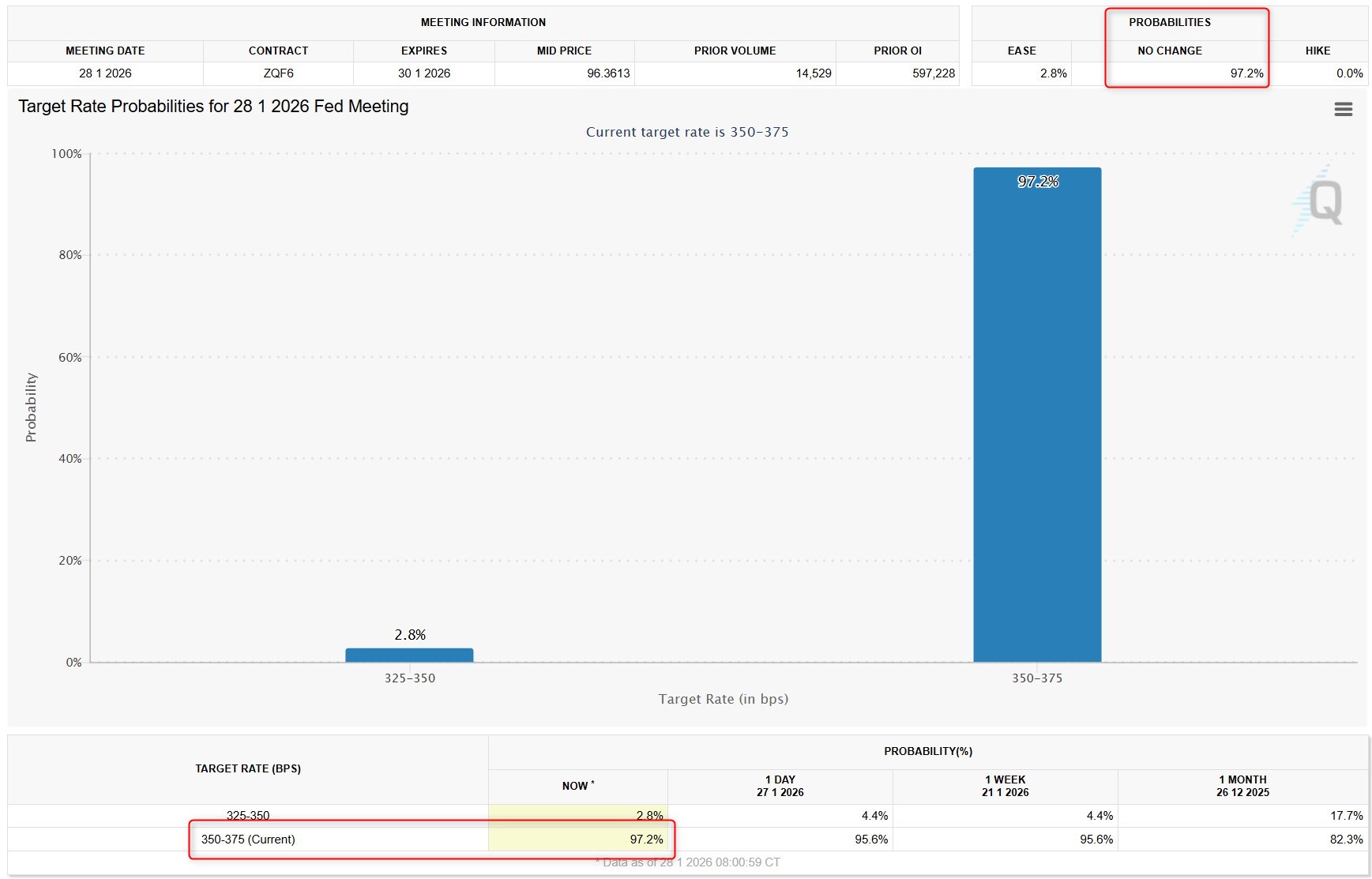The height and width of the screenshot is (879, 1372).
Task: Open the chart hamburger context menu
Action: pyautogui.click(x=1343, y=109)
